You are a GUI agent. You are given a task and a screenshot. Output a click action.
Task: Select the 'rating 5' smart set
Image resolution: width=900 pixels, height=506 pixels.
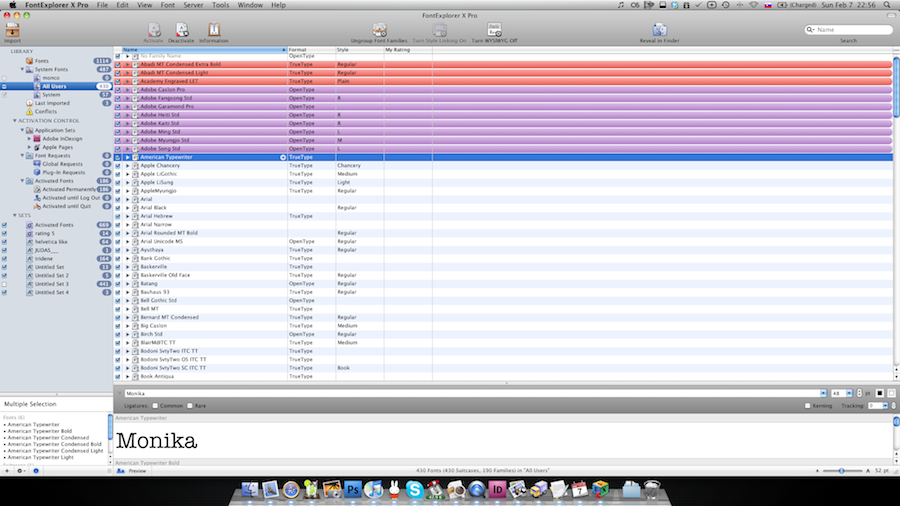[x=45, y=233]
